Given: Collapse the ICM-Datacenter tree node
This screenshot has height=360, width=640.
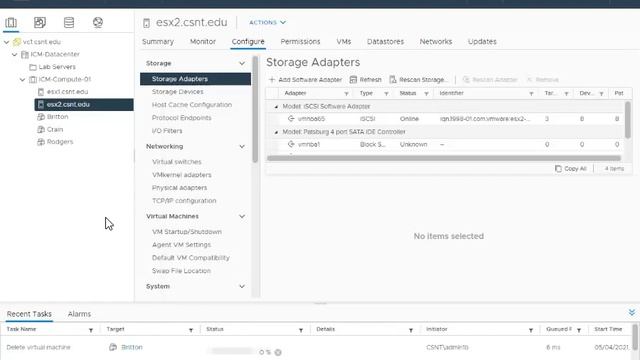Looking at the screenshot, I should pos(15,54).
